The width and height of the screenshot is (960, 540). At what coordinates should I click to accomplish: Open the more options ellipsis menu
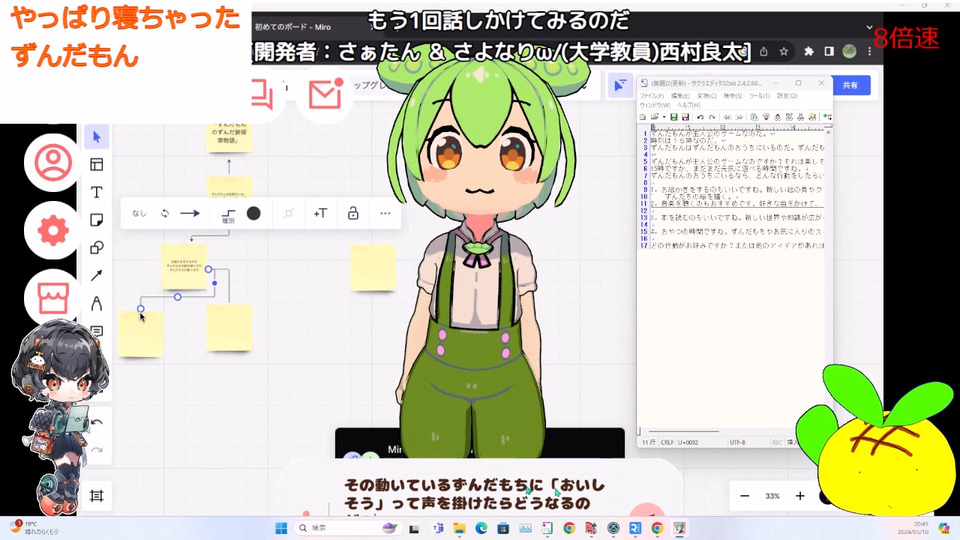point(384,213)
